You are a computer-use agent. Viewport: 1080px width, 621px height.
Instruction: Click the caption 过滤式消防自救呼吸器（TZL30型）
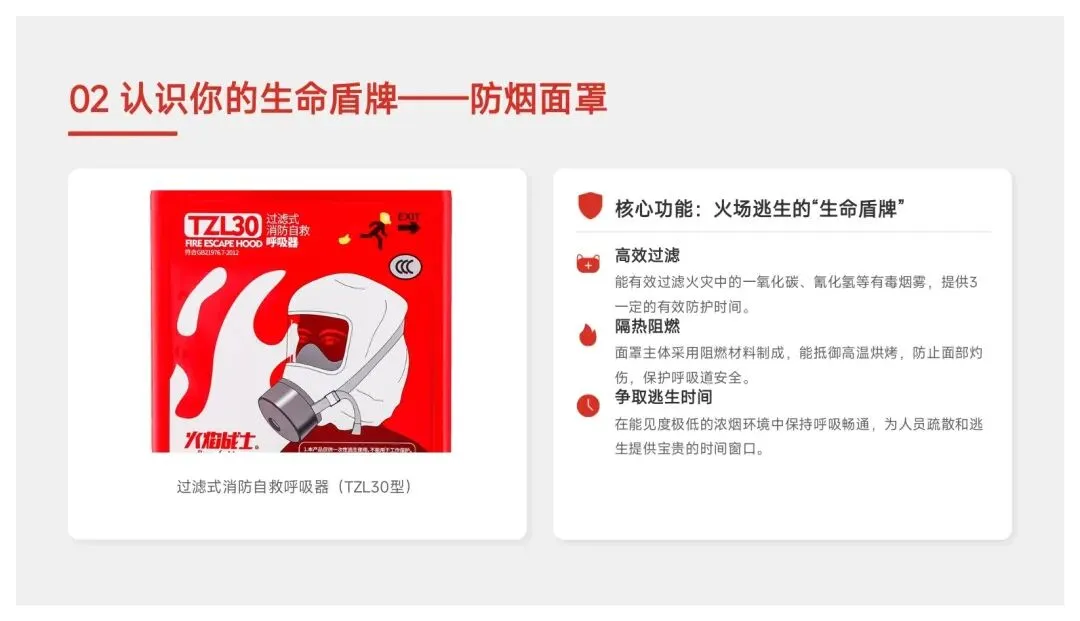pyautogui.click(x=294, y=487)
